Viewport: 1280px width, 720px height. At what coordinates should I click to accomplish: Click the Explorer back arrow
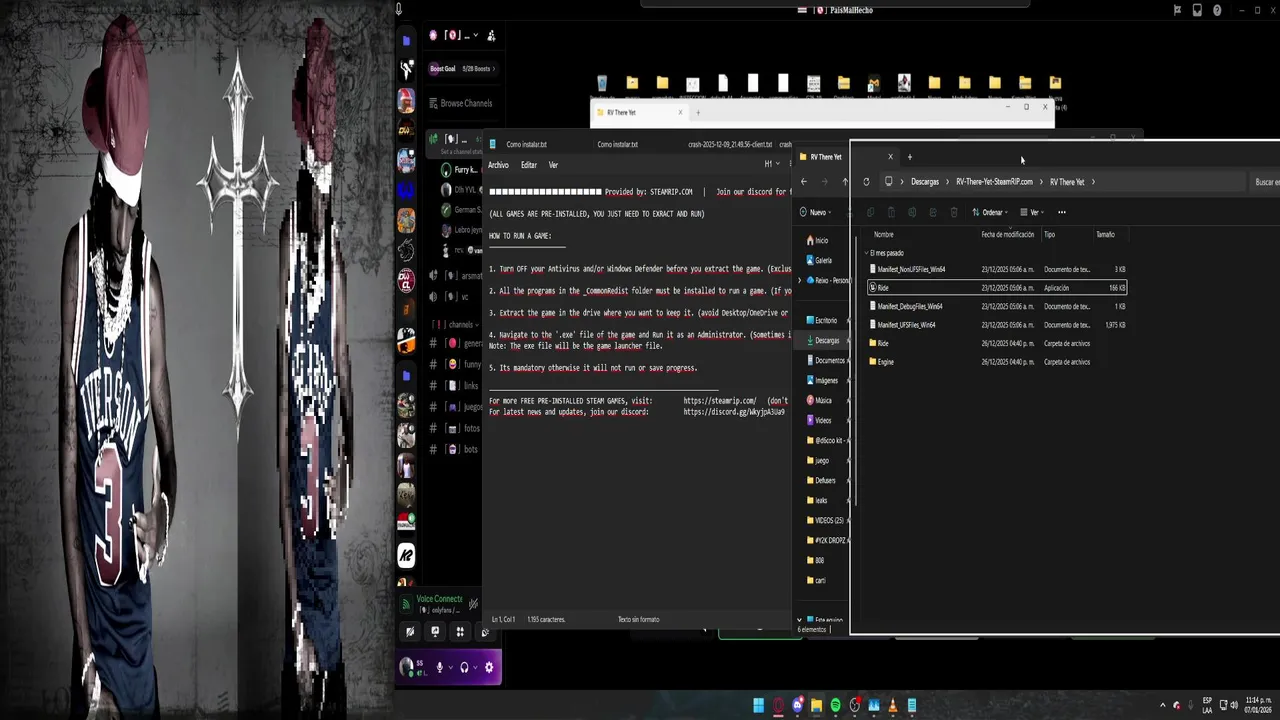(x=804, y=182)
